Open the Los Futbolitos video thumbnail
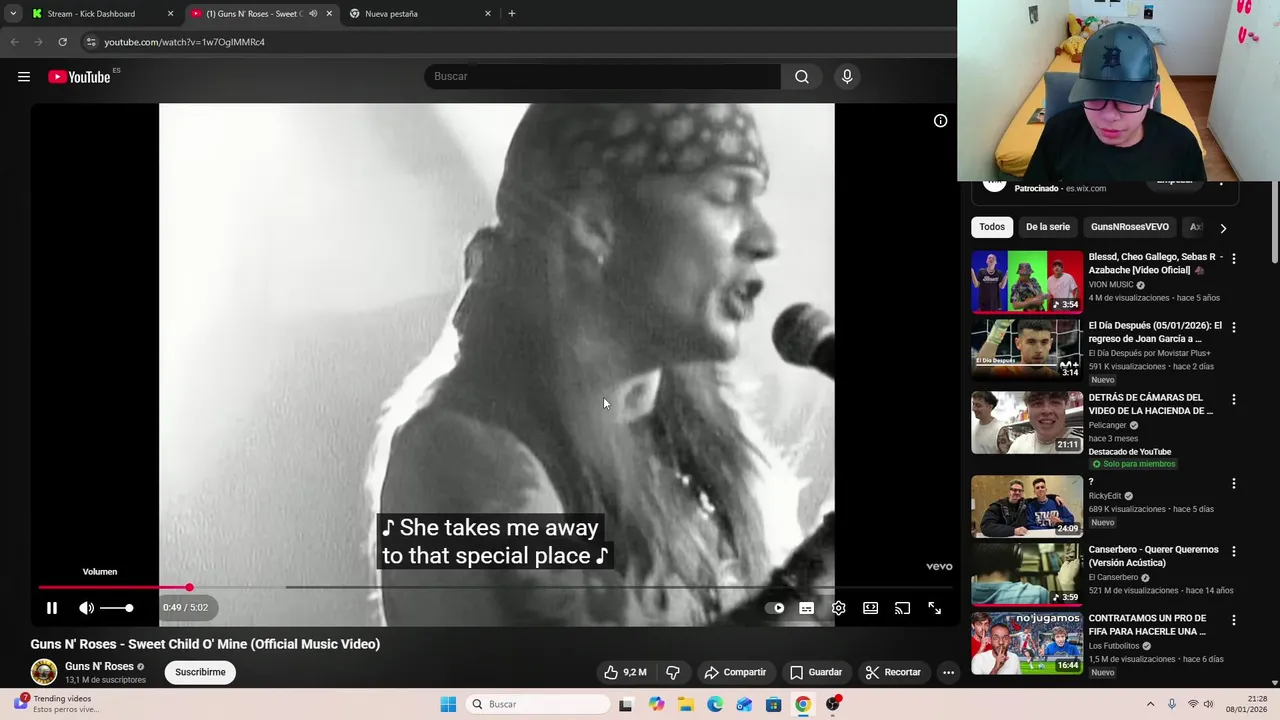The image size is (1280, 720). click(x=1027, y=643)
